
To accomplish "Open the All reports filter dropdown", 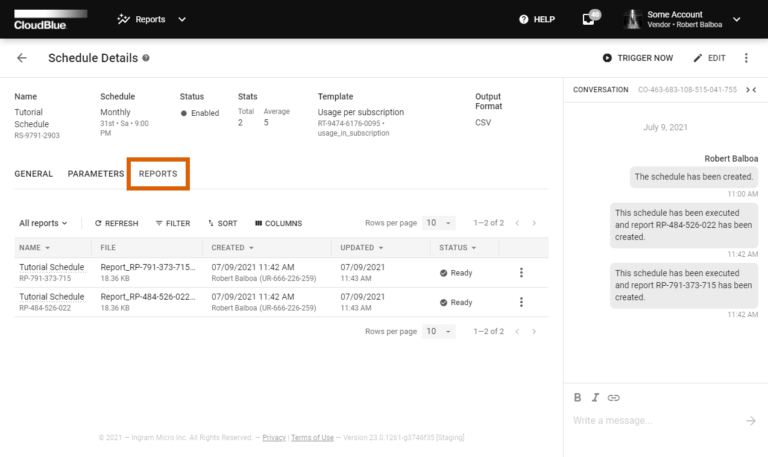I will click(43, 223).
